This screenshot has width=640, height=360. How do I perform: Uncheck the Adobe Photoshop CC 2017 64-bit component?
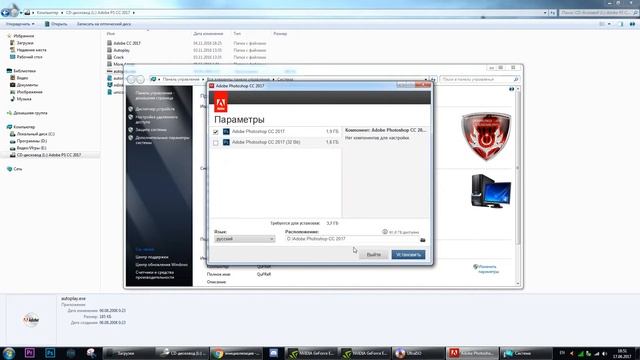click(x=216, y=132)
